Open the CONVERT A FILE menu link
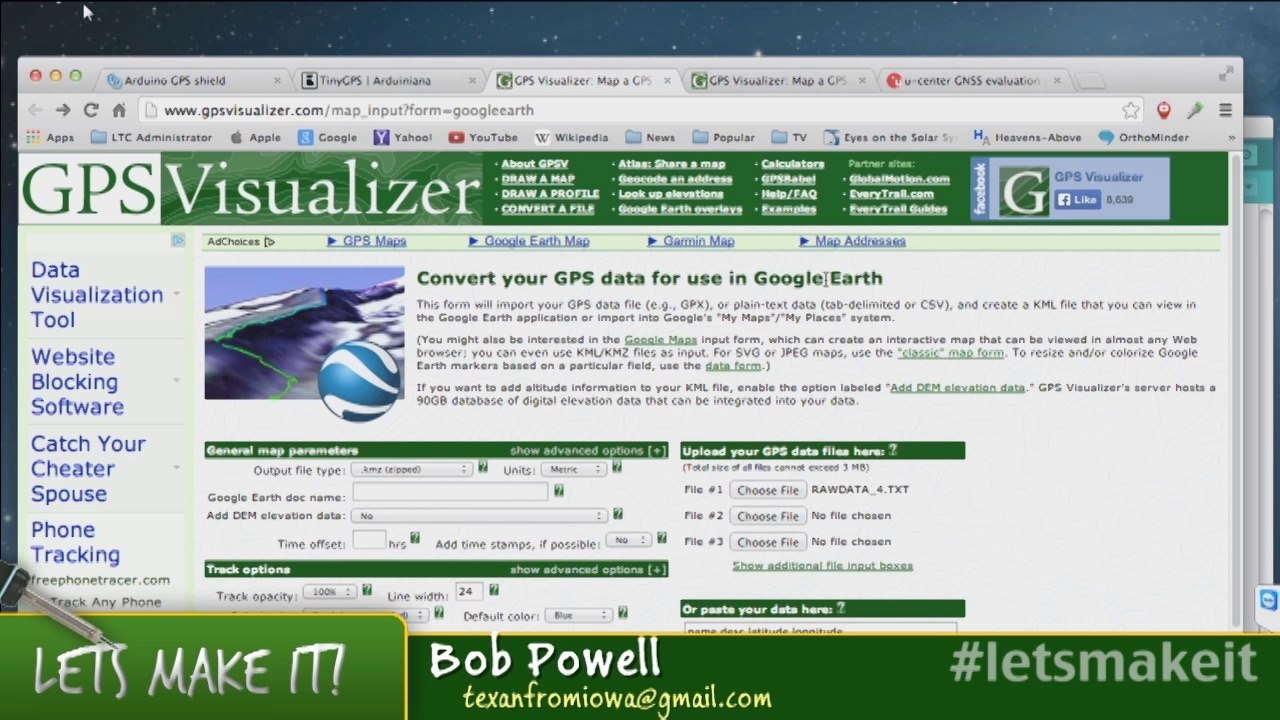This screenshot has width=1280, height=720. pos(548,209)
